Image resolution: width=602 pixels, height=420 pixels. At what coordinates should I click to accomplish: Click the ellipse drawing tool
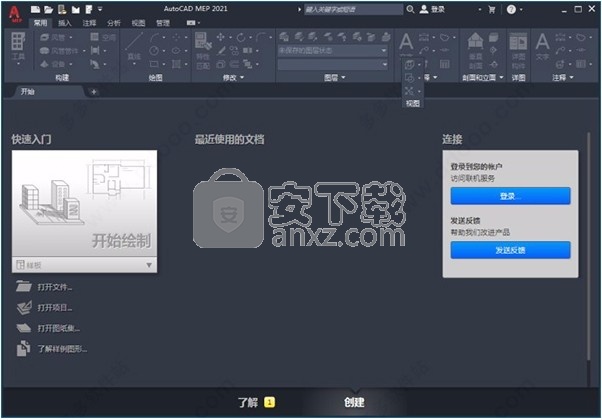176,50
